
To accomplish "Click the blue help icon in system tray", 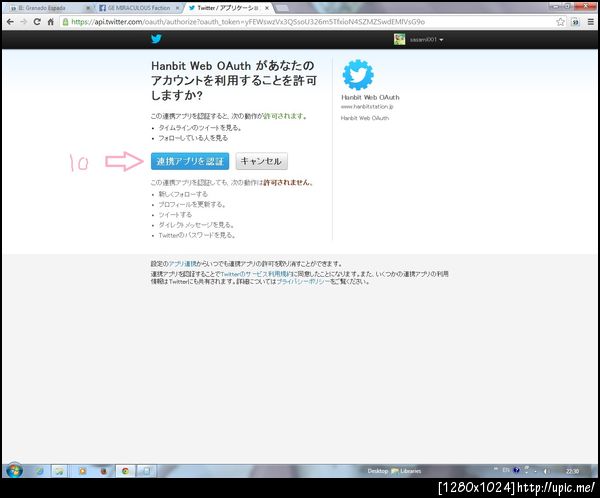I will tap(516, 470).
